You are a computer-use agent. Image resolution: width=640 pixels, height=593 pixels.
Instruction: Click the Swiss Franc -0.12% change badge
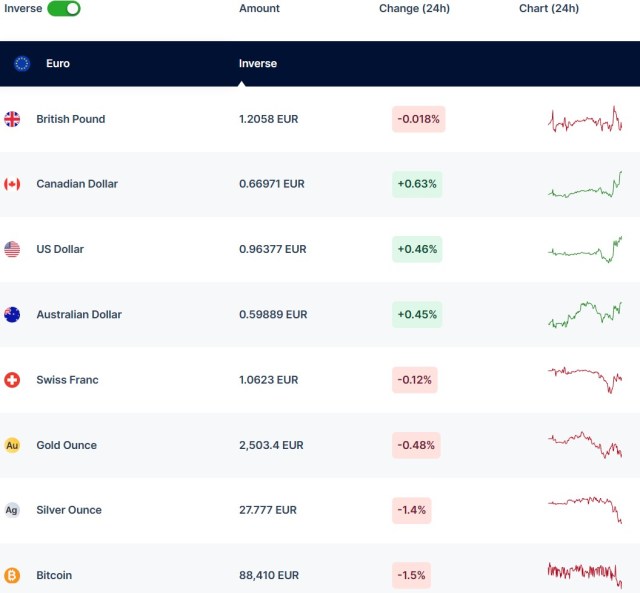pos(414,380)
